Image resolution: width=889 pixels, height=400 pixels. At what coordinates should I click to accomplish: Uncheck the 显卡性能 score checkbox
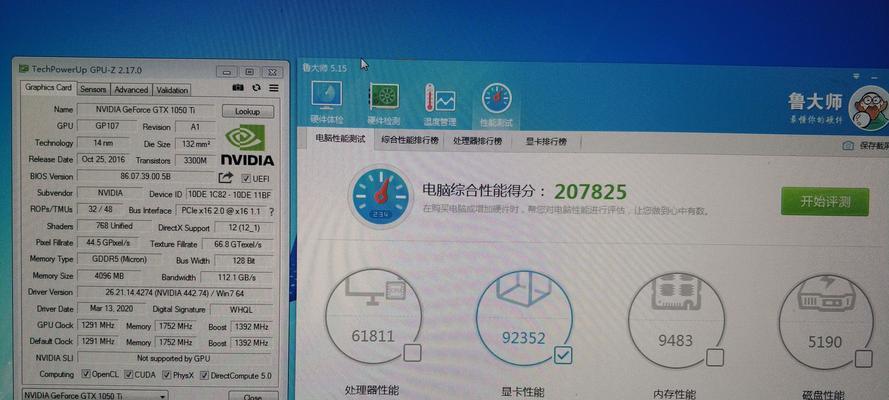[563, 355]
